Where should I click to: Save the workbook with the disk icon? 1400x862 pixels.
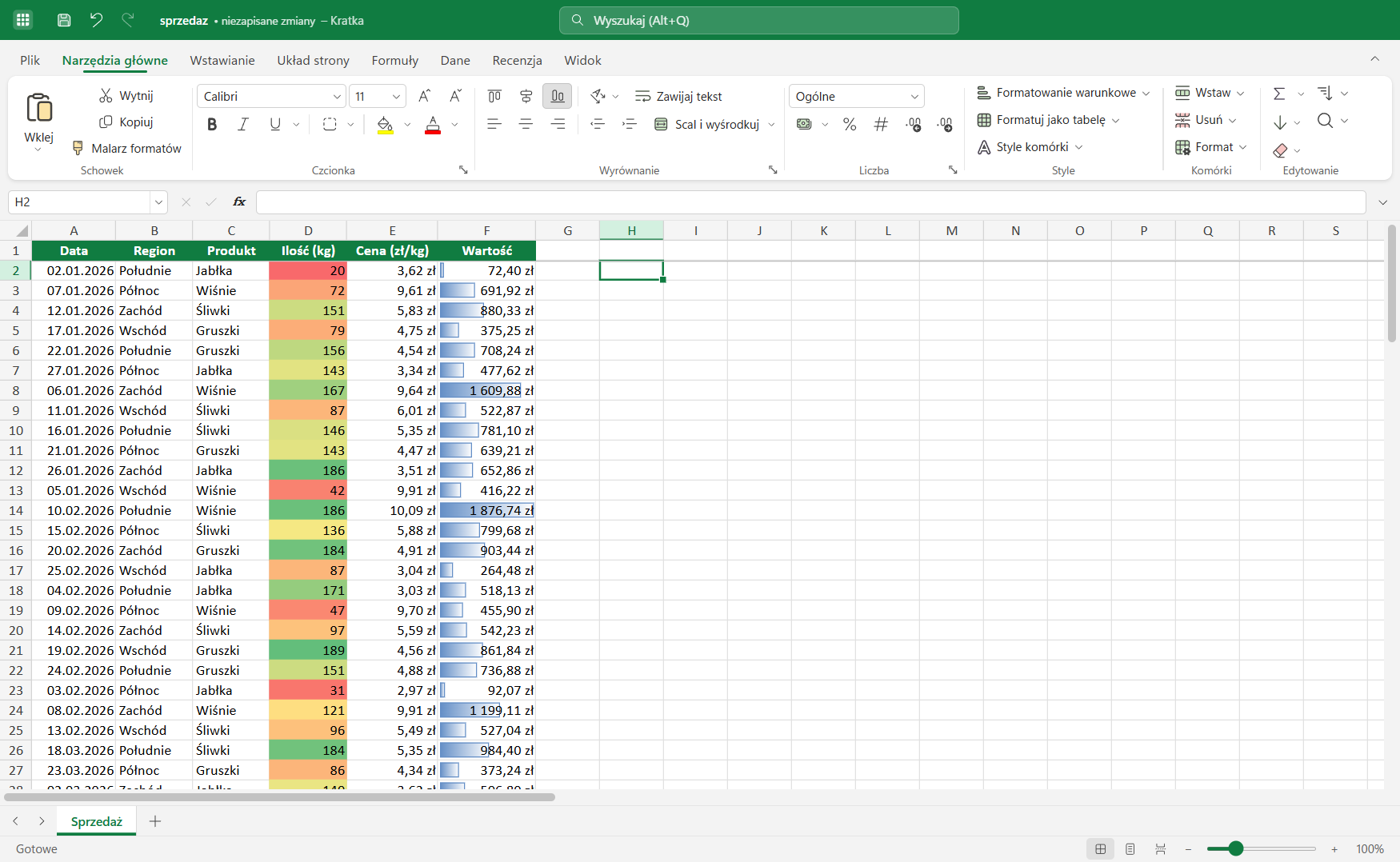click(64, 20)
